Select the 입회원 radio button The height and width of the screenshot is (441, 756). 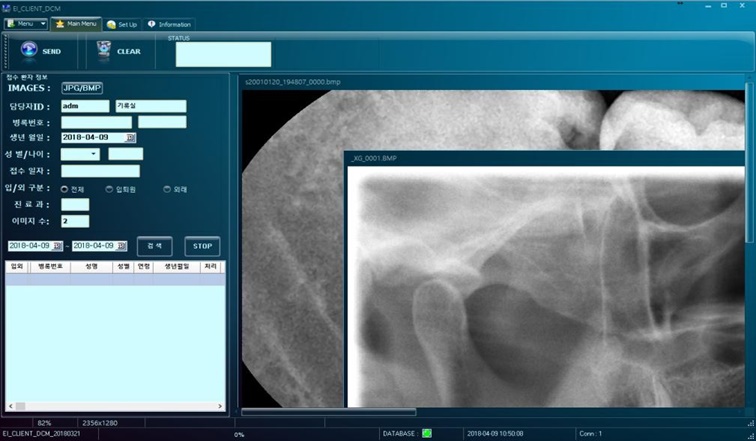[109, 188]
